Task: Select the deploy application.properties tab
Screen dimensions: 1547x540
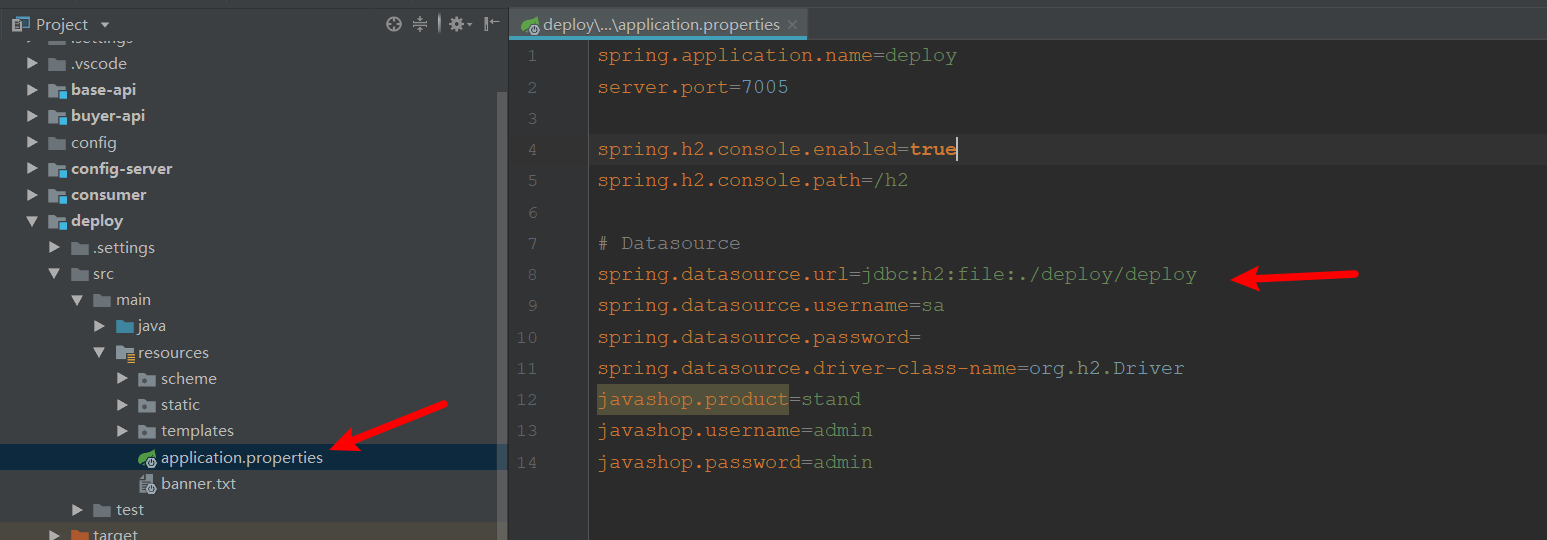Action: (659, 24)
